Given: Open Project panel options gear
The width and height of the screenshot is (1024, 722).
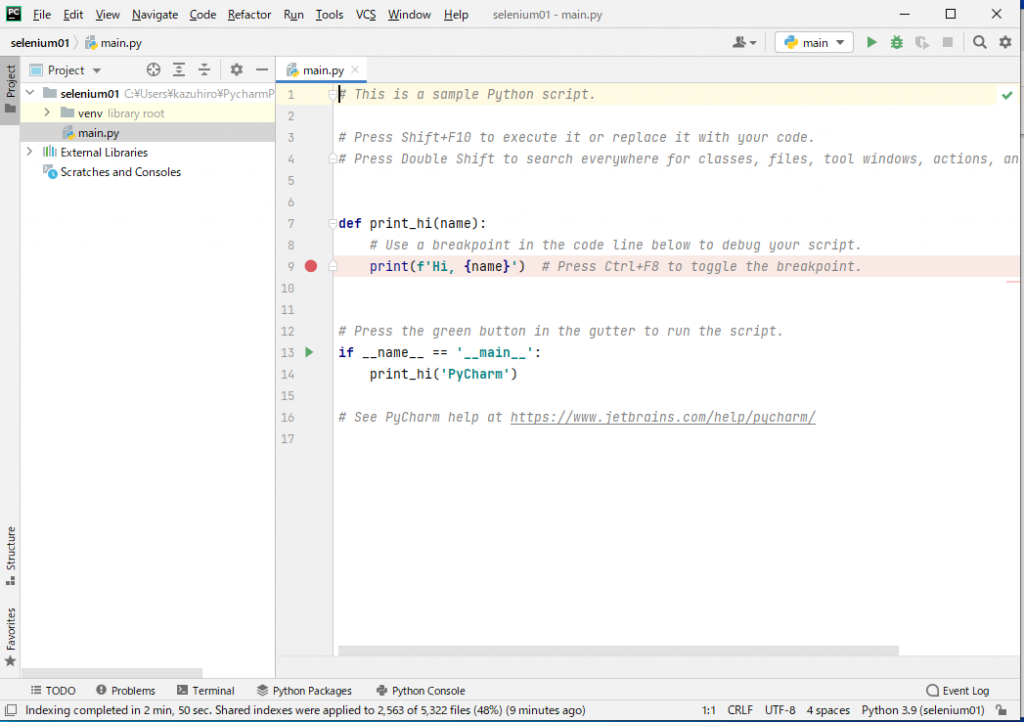Looking at the screenshot, I should [236, 70].
